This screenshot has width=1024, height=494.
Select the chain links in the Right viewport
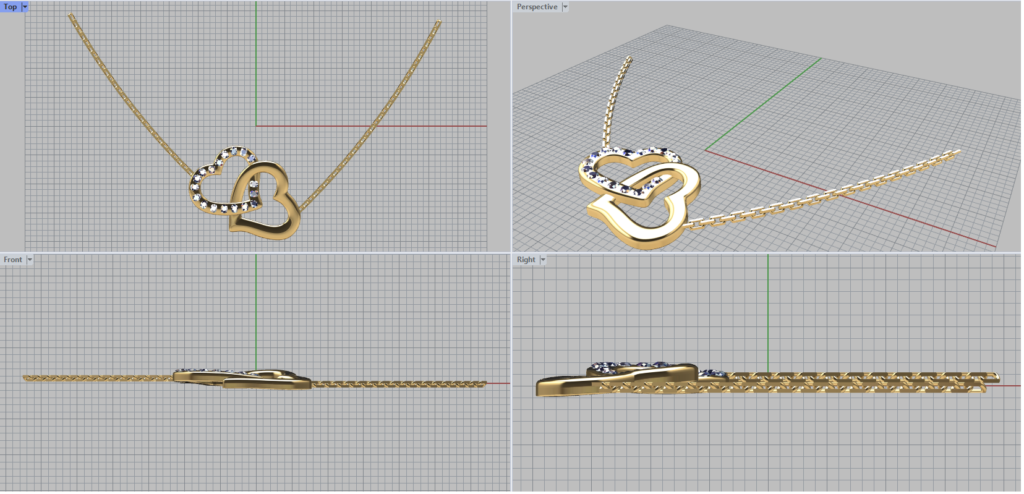point(850,381)
